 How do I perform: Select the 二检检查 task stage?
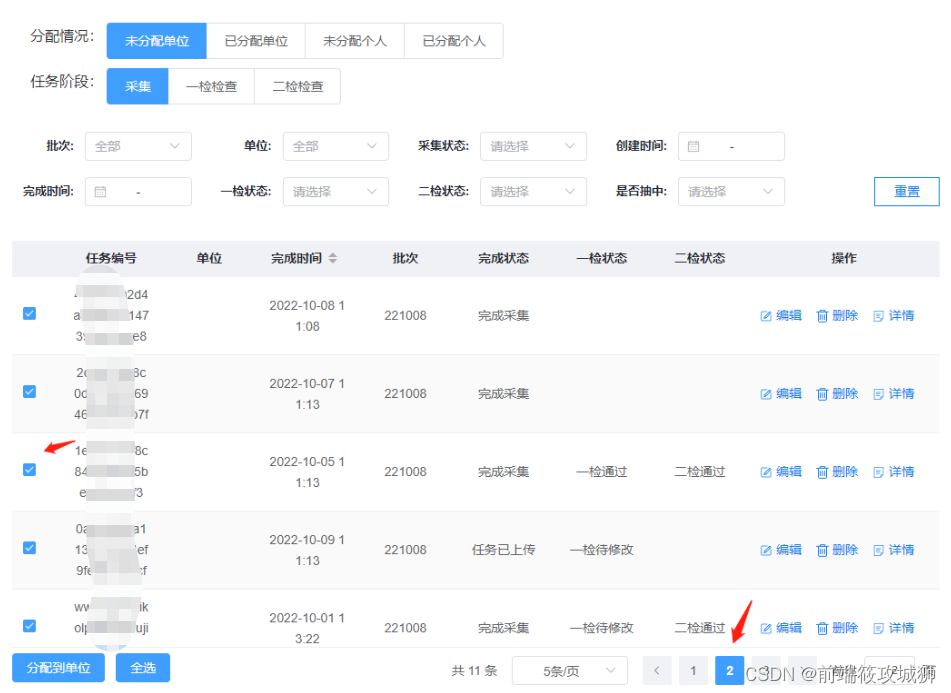pos(298,87)
